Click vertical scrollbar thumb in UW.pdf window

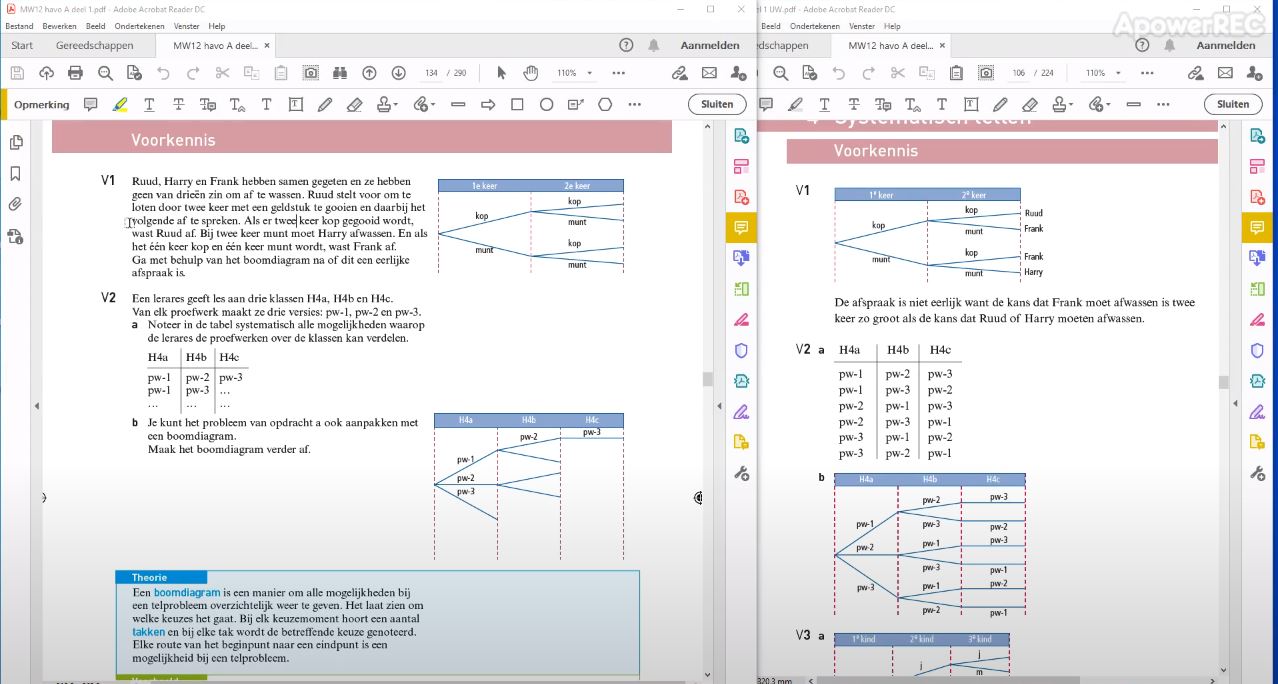pos(1223,381)
